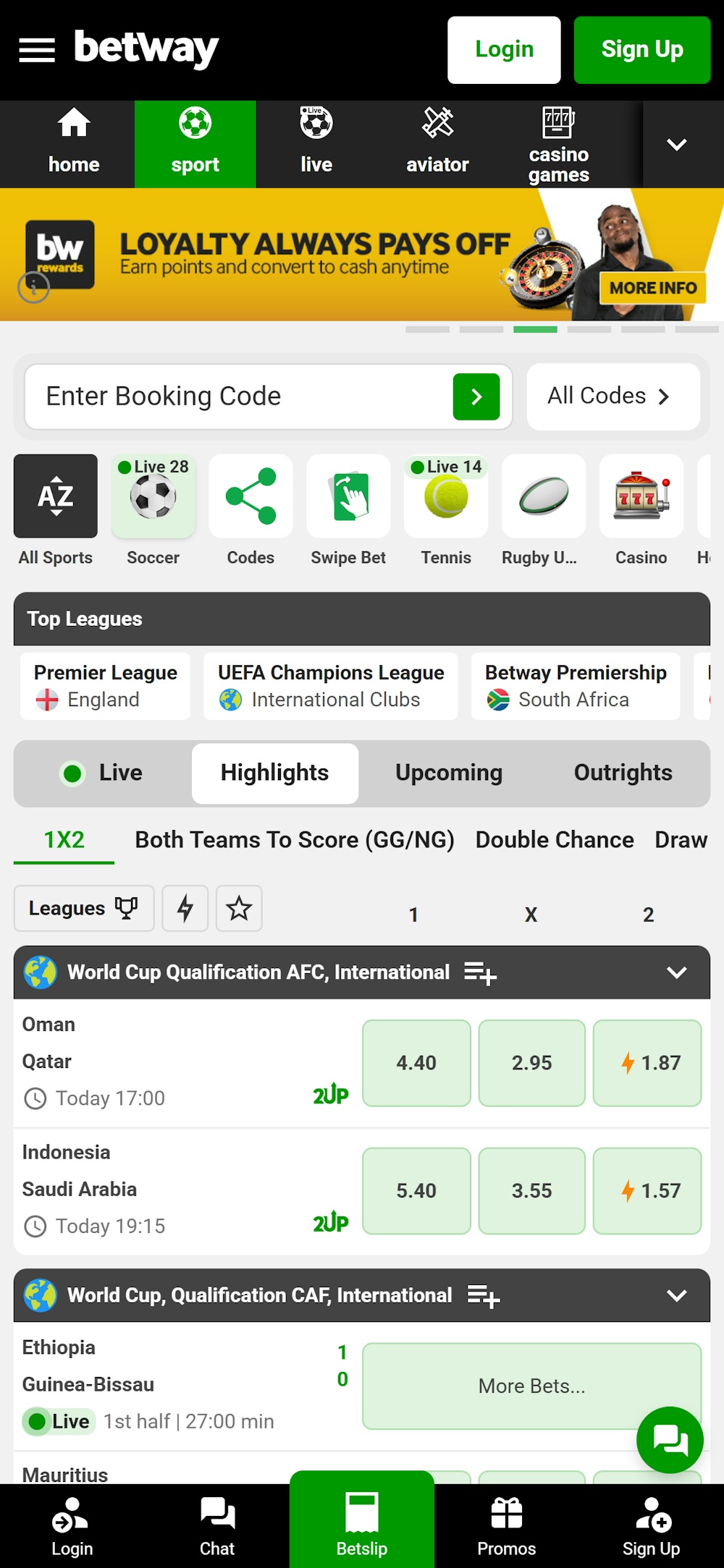This screenshot has height=1568, width=724.
Task: Open the Both Teams To Score tab
Action: point(295,839)
